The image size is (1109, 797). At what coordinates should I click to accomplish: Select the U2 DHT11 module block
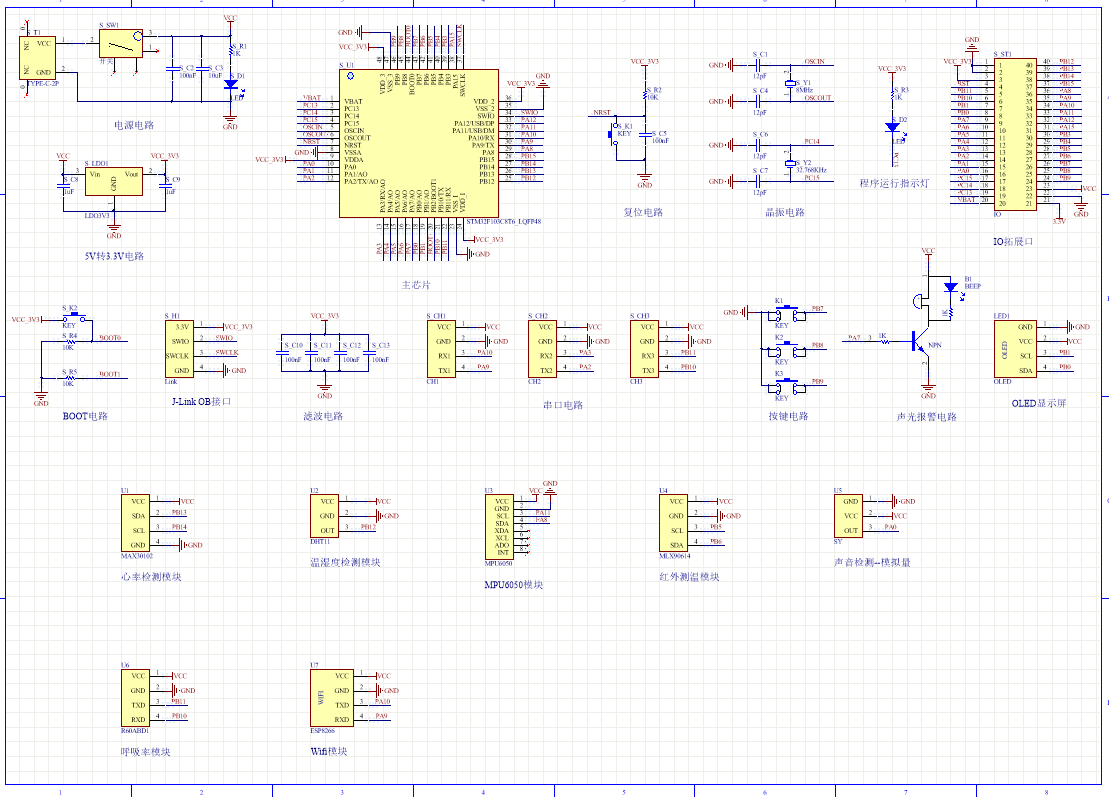(324, 516)
